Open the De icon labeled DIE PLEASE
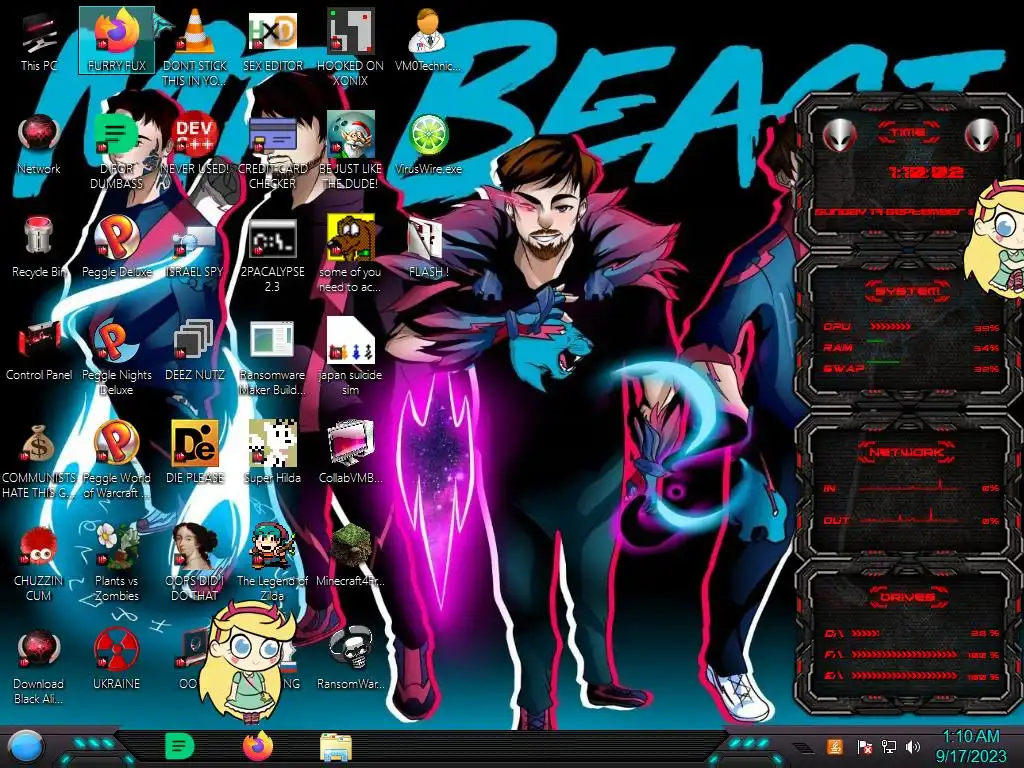 click(195, 452)
